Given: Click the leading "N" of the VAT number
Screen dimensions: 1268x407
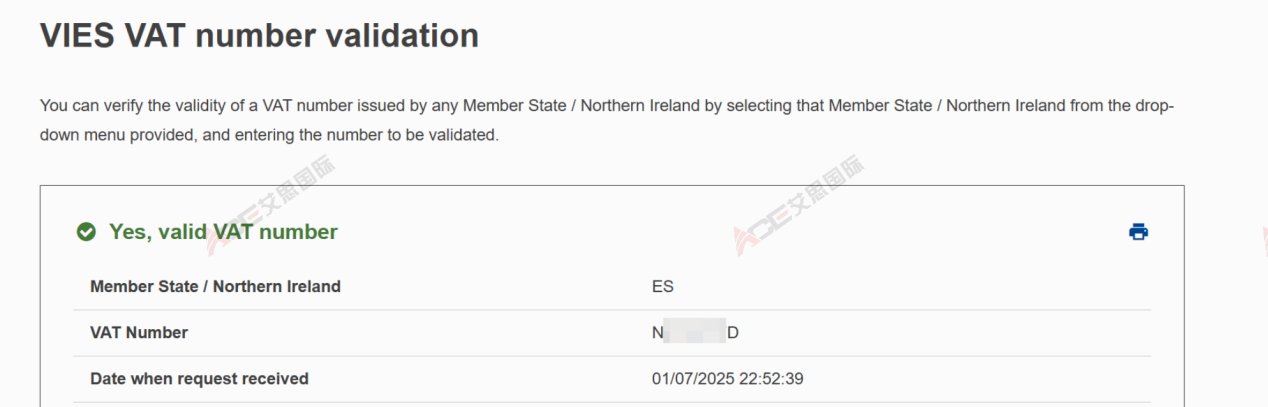Looking at the screenshot, I should (657, 333).
